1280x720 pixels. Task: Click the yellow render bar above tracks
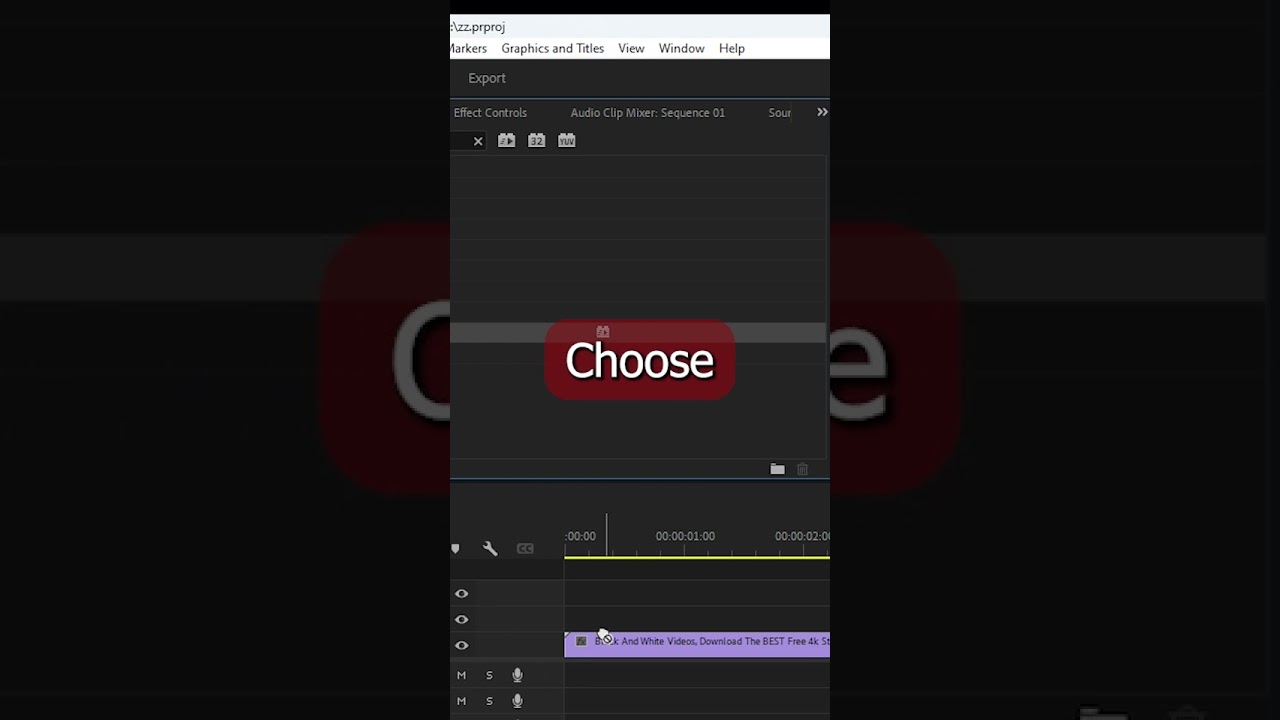coord(697,558)
